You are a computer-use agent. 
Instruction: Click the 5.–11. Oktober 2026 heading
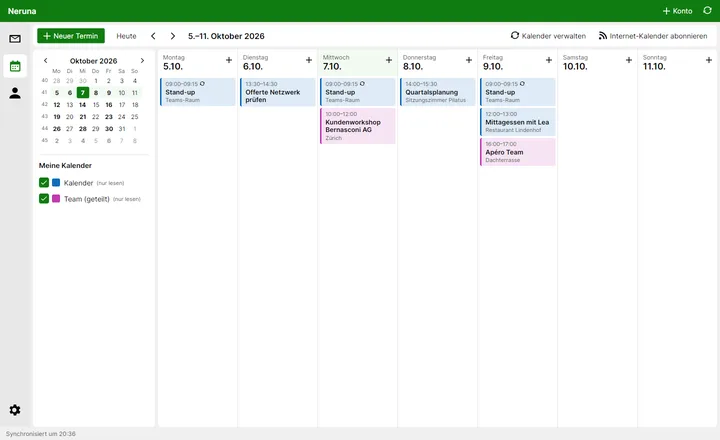[x=226, y=36]
